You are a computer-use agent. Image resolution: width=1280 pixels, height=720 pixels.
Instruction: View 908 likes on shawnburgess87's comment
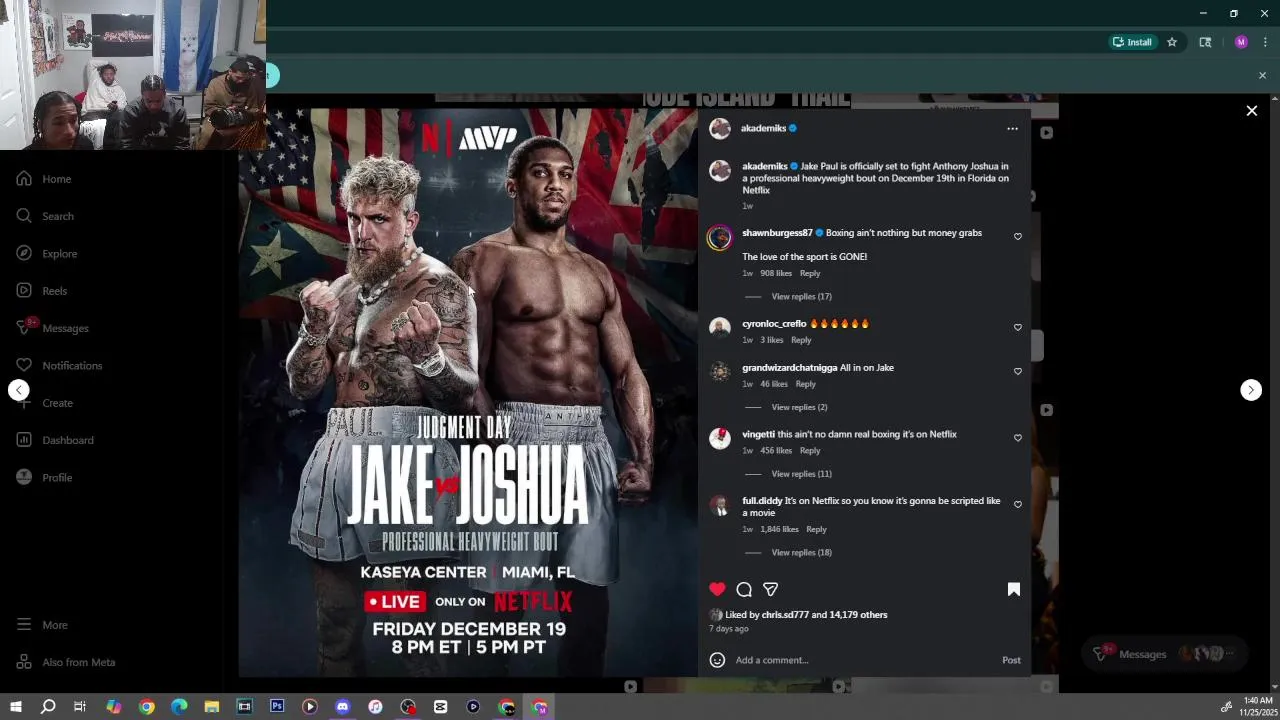(776, 274)
